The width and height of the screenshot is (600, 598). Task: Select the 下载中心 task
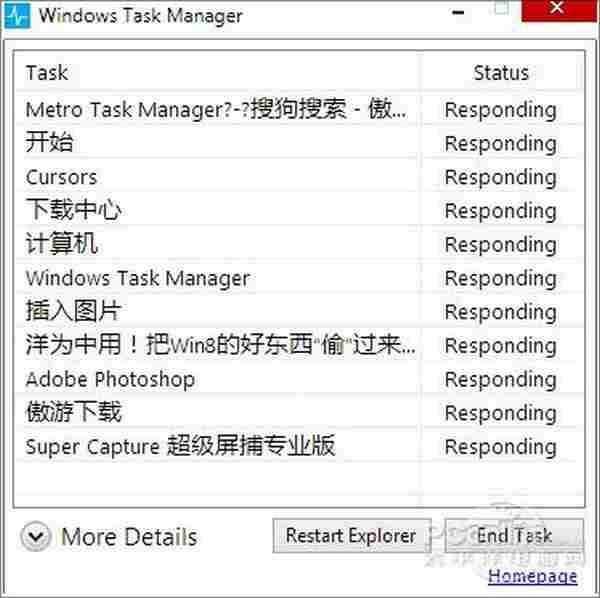click(x=74, y=211)
